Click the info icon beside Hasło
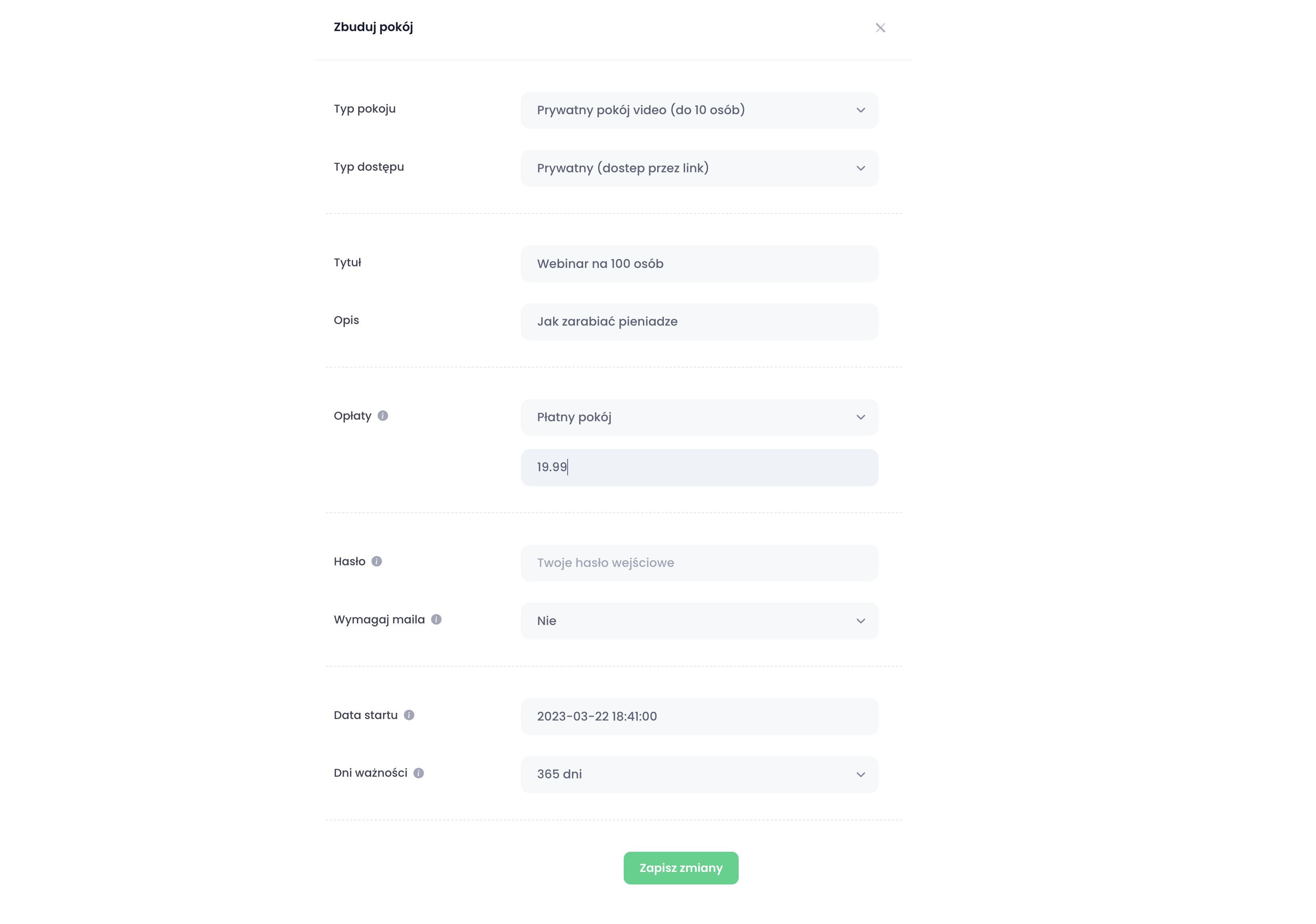The image size is (1316, 924). (376, 561)
